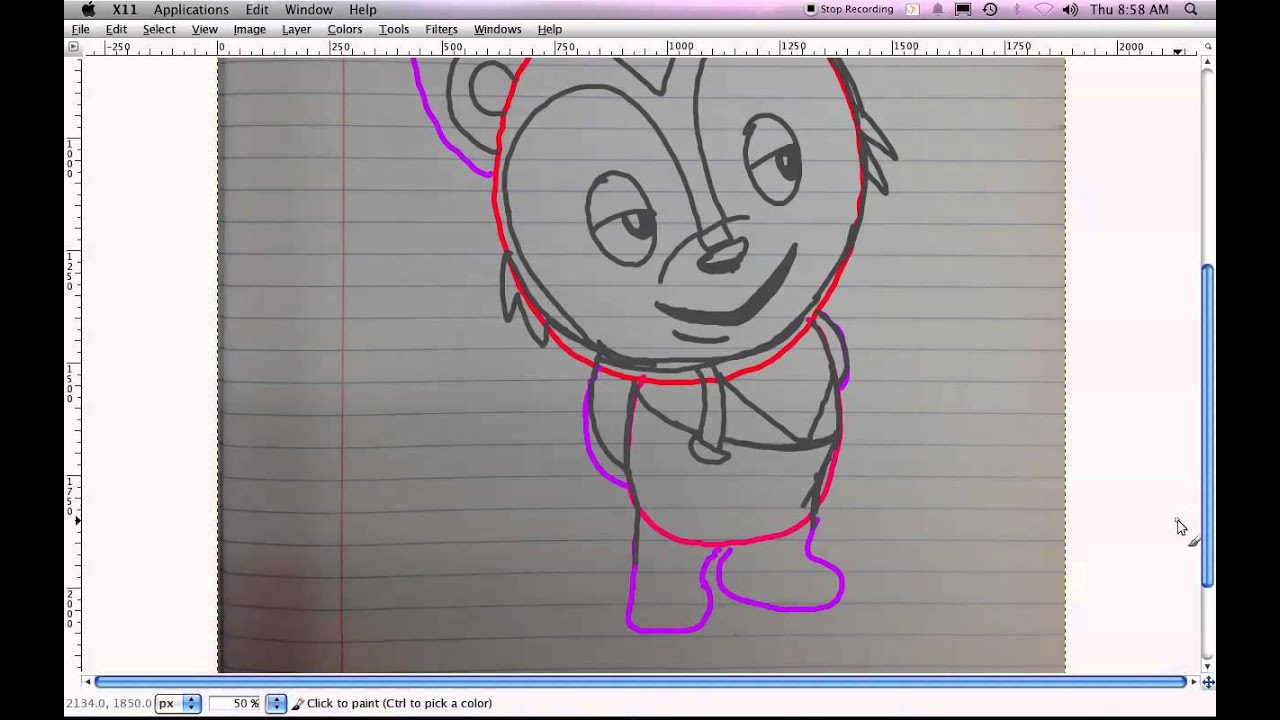Open GIMP Colors menu
Image resolution: width=1280 pixels, height=720 pixels.
(345, 29)
